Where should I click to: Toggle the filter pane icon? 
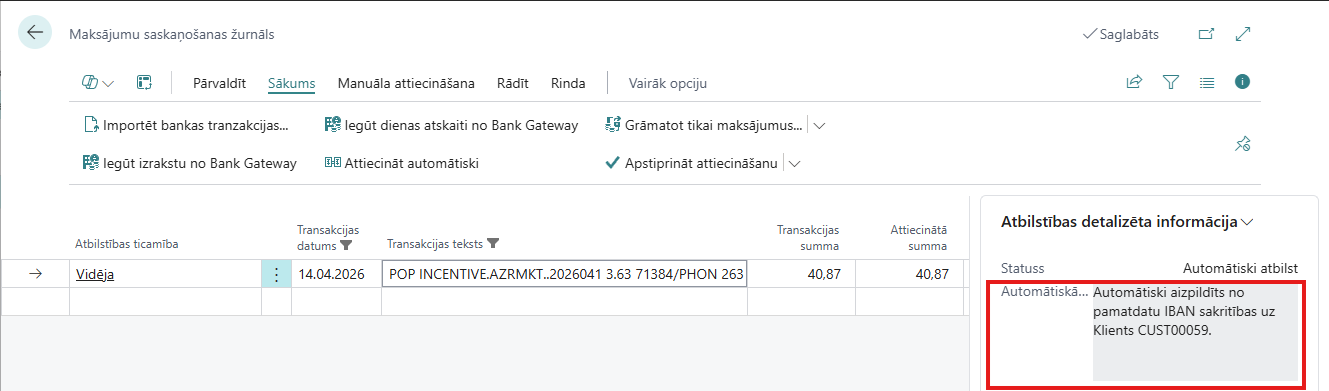[1170, 83]
